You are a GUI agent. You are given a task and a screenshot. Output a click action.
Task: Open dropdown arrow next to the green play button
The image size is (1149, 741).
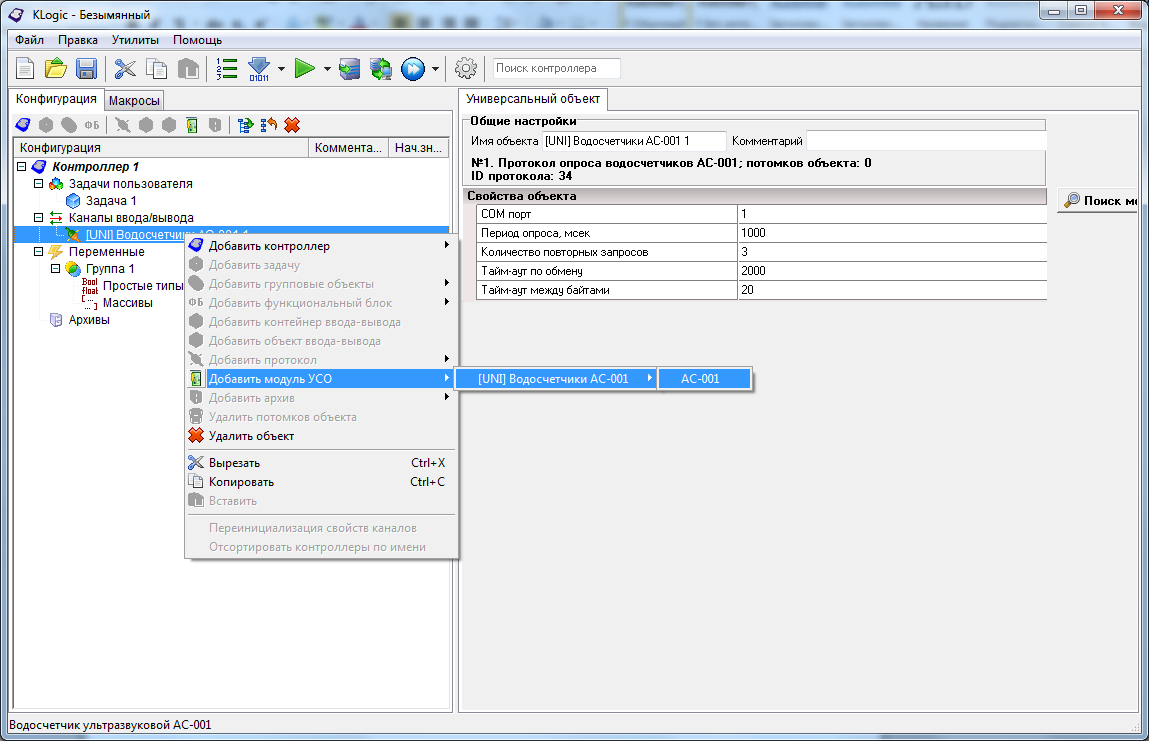point(327,69)
